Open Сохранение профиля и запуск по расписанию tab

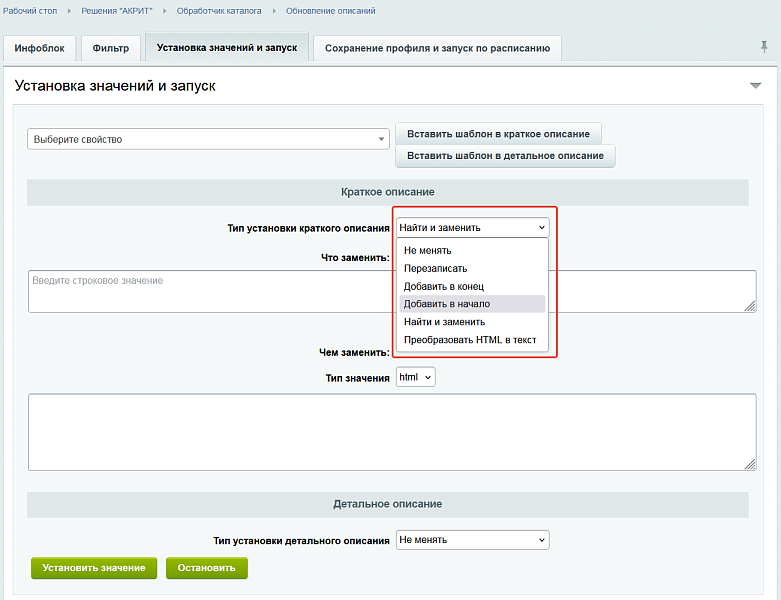tap(437, 48)
